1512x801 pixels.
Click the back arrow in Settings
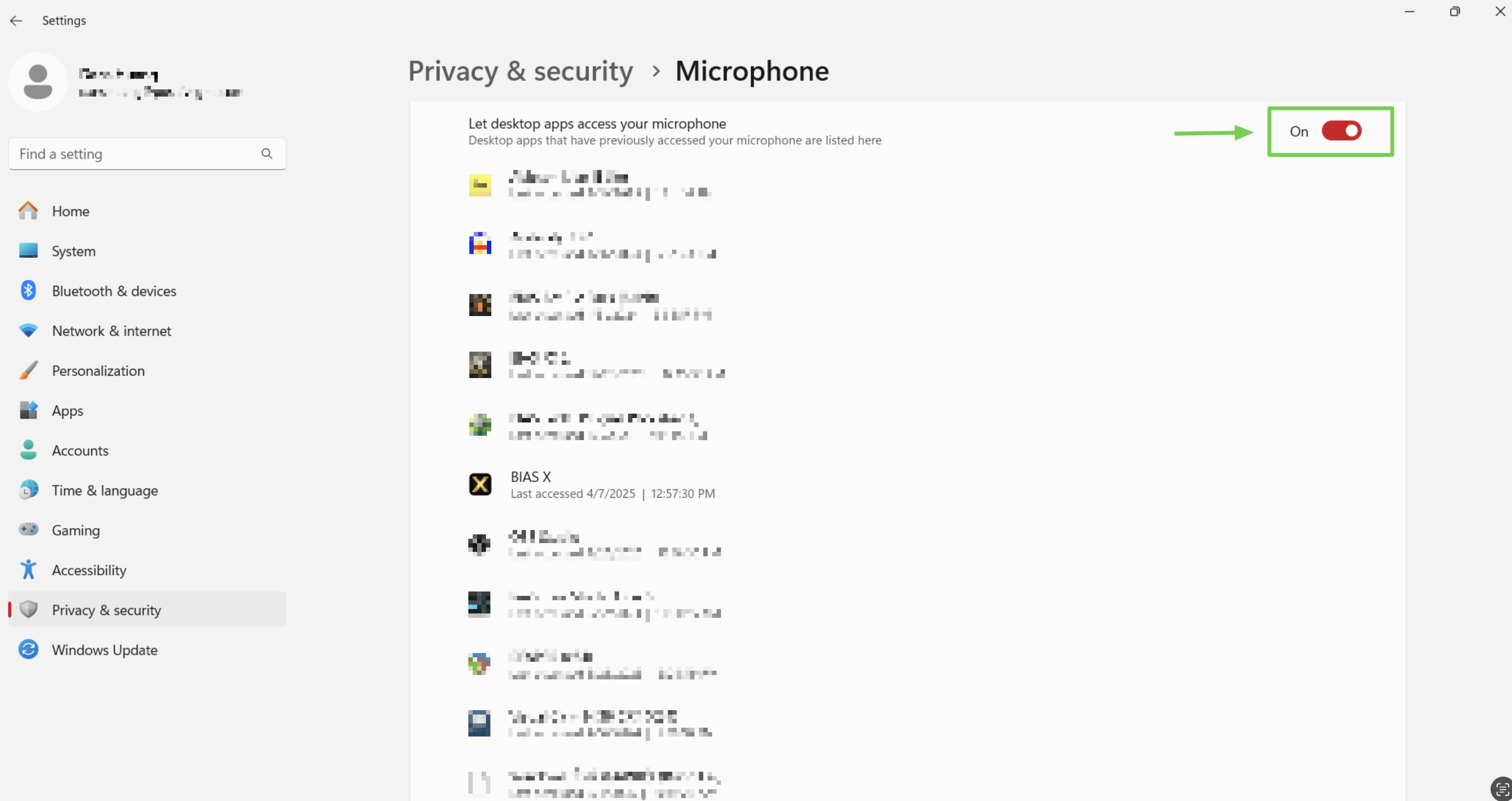pos(16,21)
